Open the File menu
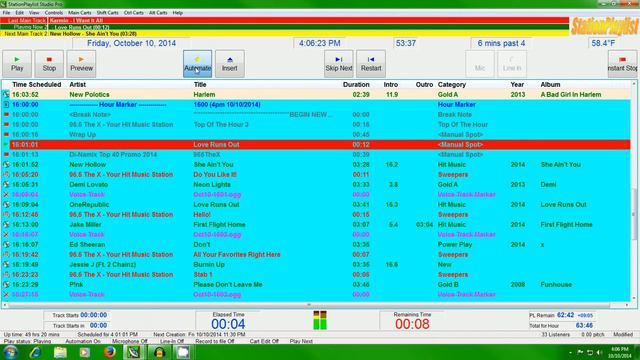 click(x=6, y=13)
